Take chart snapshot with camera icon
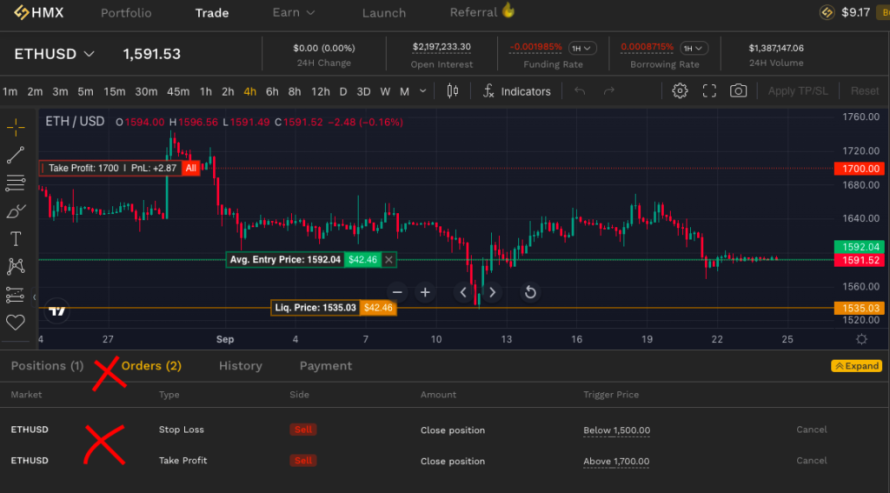Screen dimensions: 890x493 [738, 91]
